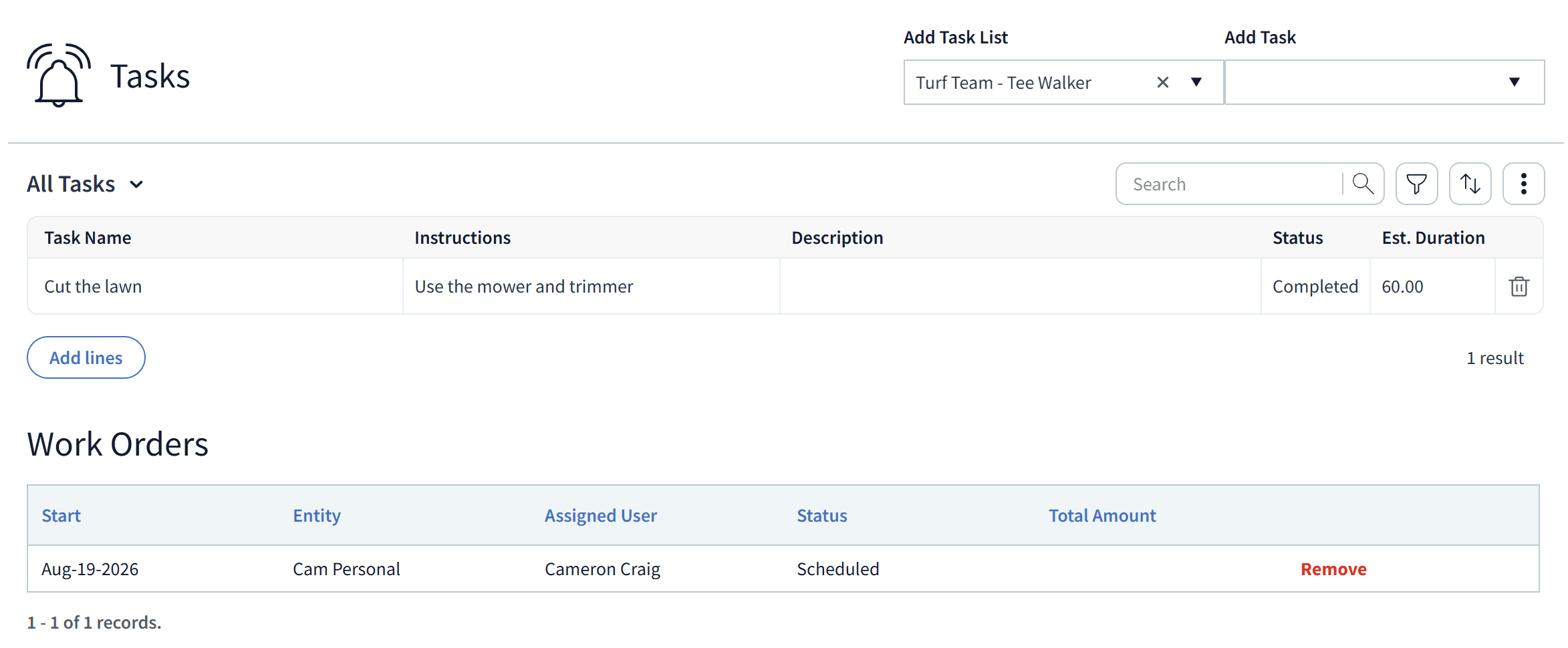Open the Add Task dropdown
Viewport: 1568px width, 648px height.
[x=1384, y=82]
